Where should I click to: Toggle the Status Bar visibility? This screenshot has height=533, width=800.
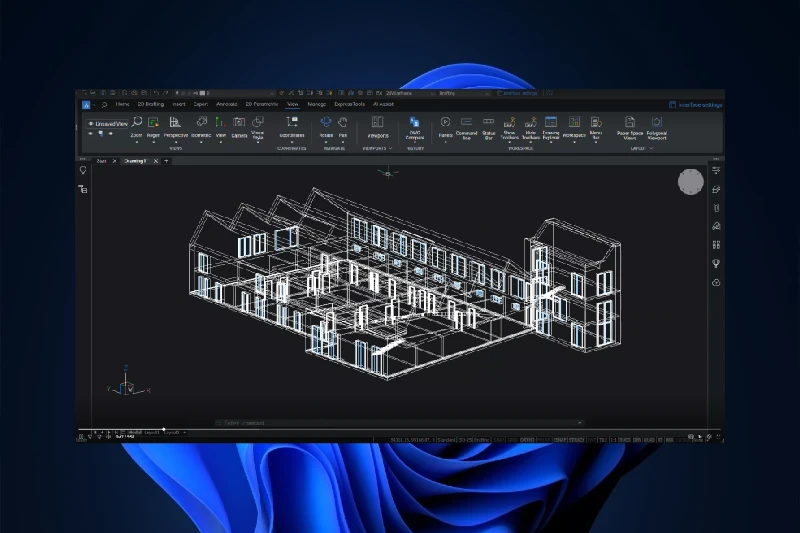click(x=488, y=125)
